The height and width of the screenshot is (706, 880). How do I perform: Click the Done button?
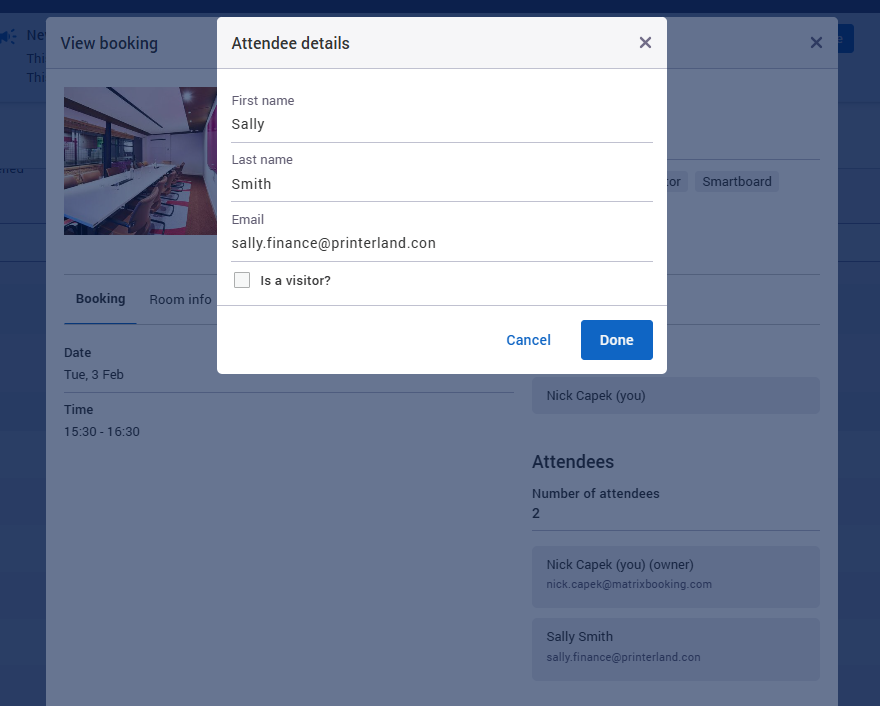click(616, 340)
